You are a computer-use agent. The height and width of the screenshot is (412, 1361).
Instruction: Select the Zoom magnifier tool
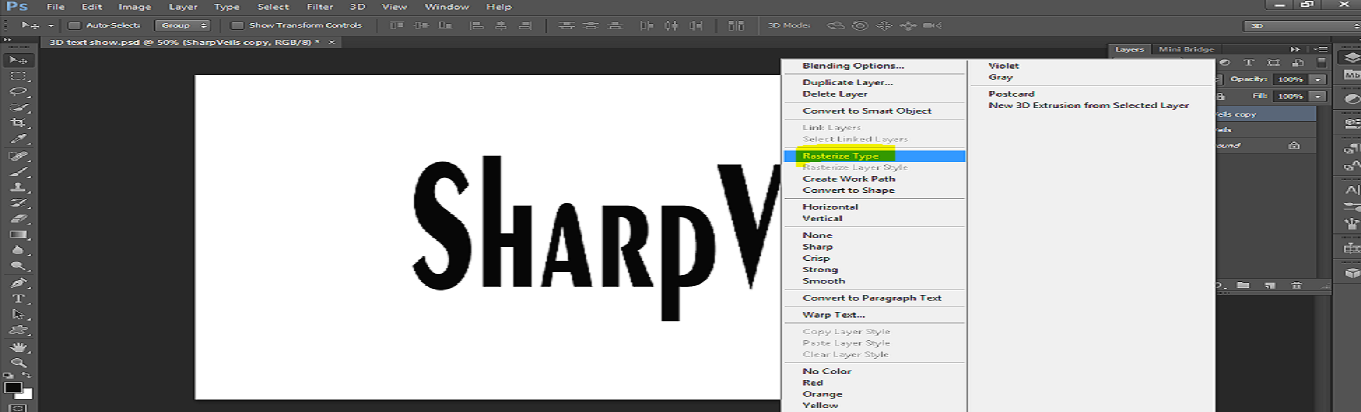coord(18,363)
